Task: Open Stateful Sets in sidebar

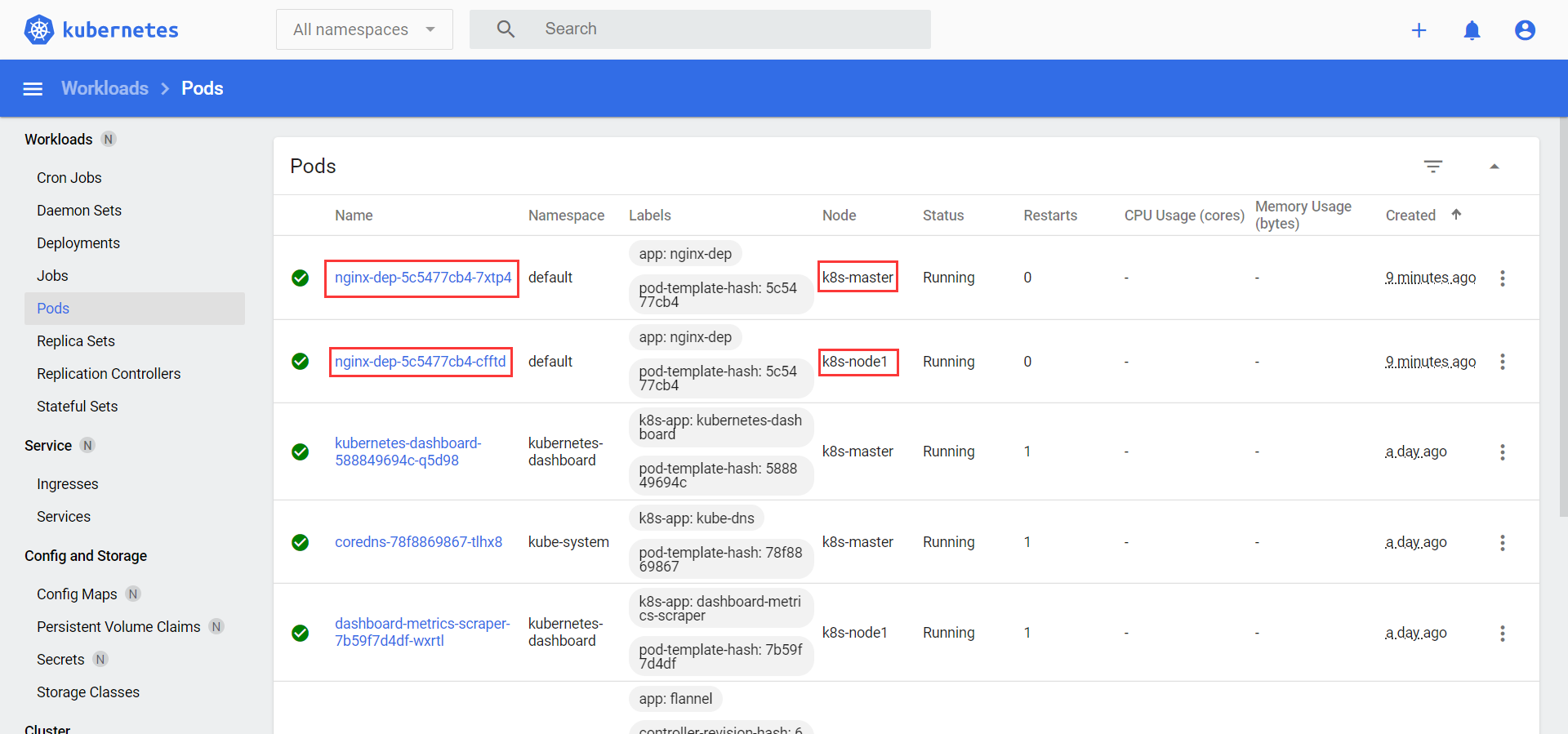Action: (78, 407)
